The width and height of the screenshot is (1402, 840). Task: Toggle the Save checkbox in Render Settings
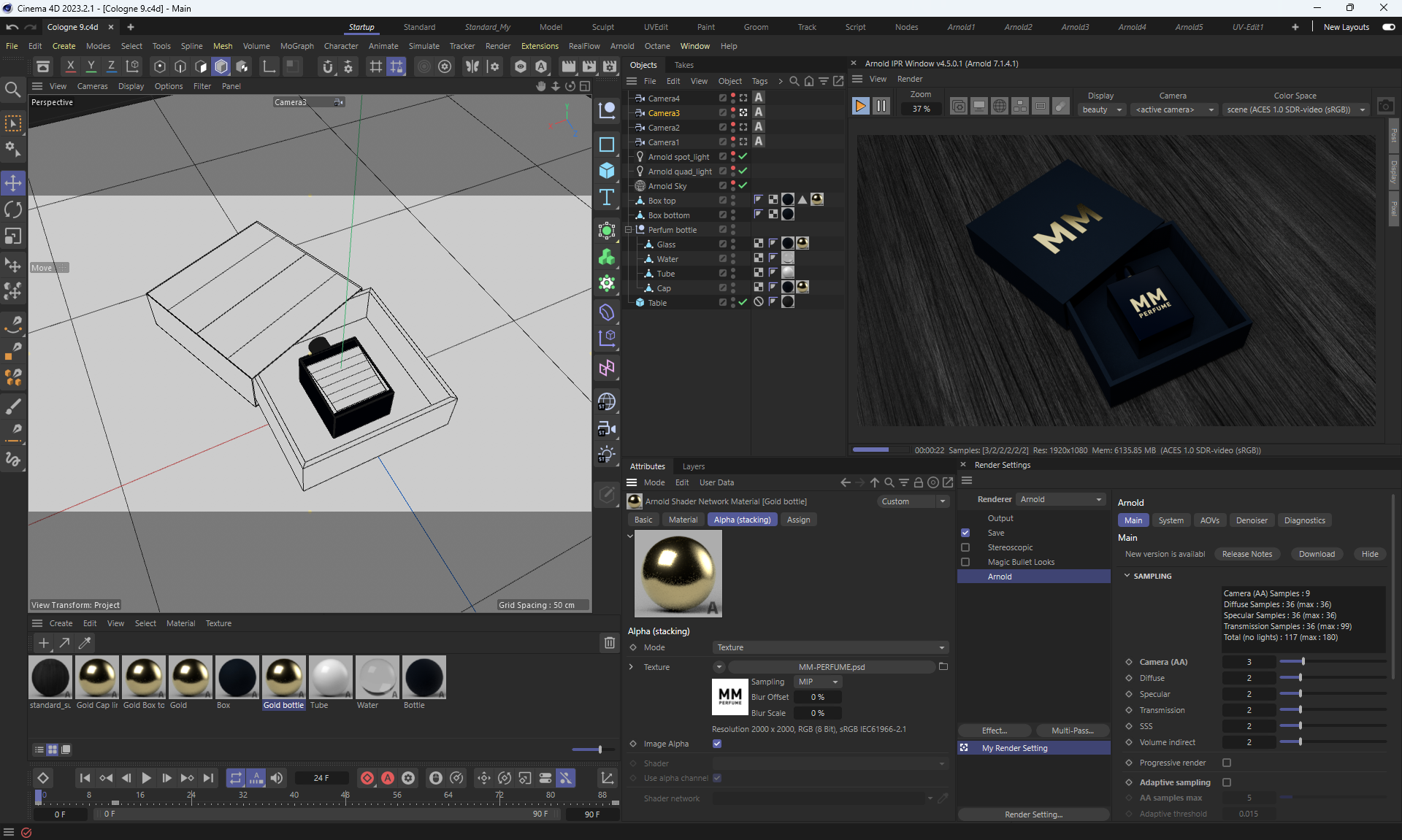[x=965, y=533]
